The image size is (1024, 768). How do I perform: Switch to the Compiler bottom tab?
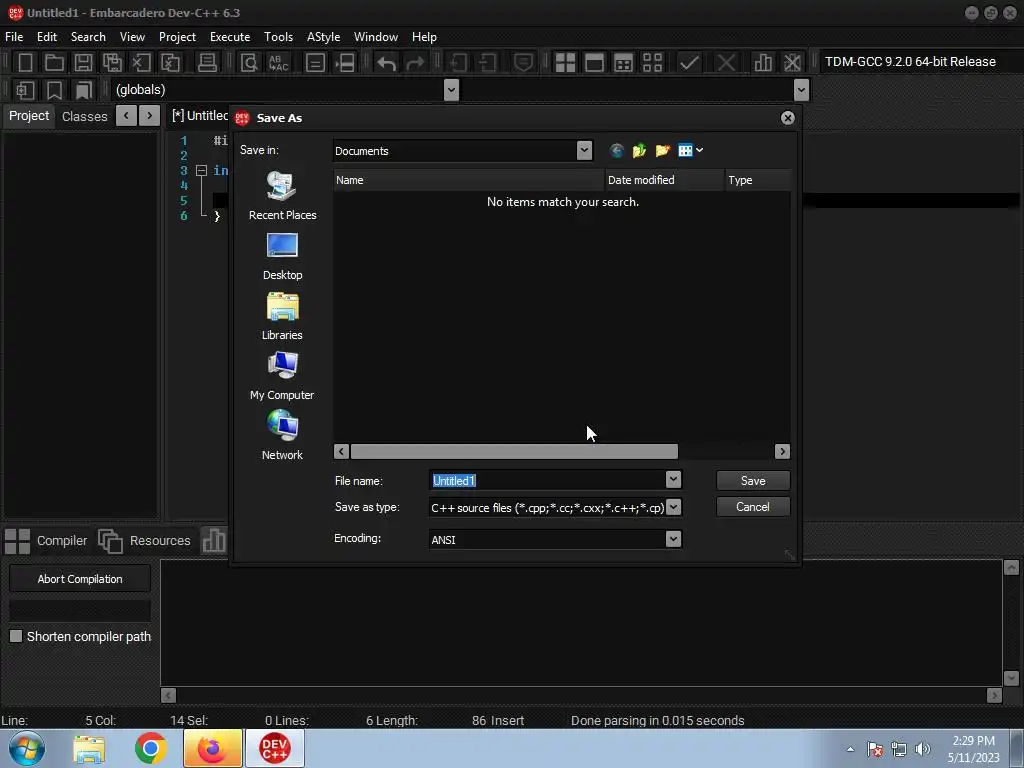pyautogui.click(x=46, y=541)
